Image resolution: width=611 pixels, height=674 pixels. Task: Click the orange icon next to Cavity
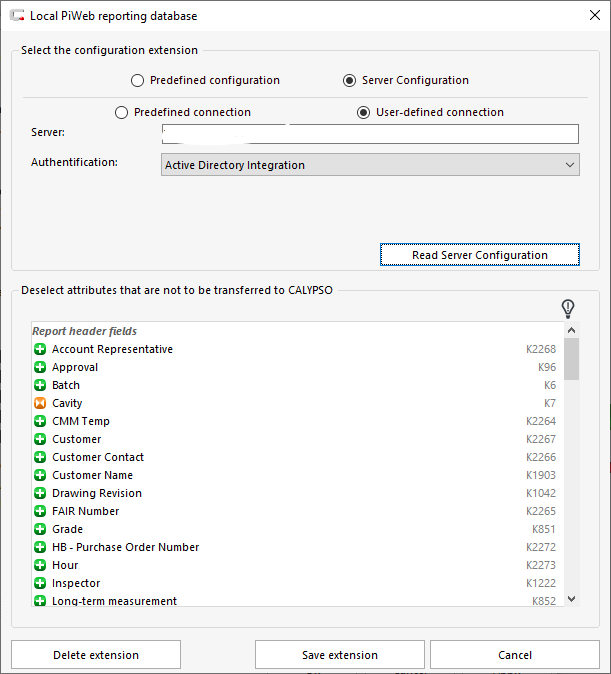[x=40, y=403]
